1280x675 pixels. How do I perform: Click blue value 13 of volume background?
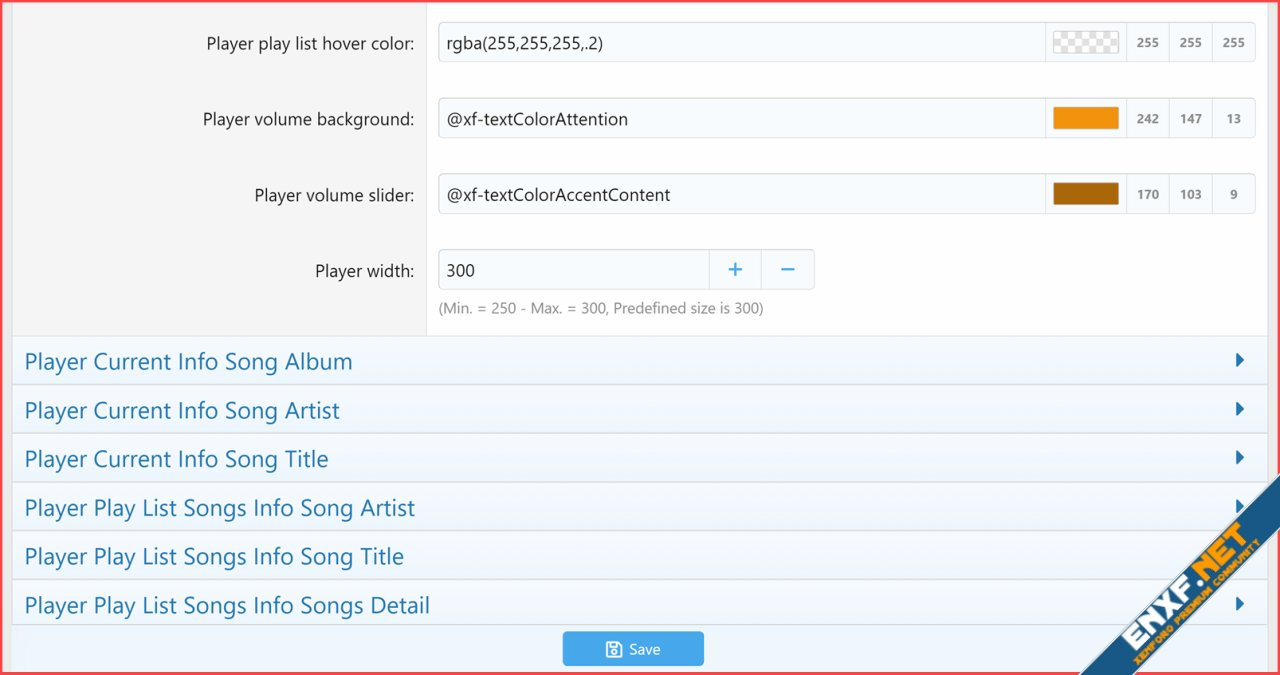1234,119
